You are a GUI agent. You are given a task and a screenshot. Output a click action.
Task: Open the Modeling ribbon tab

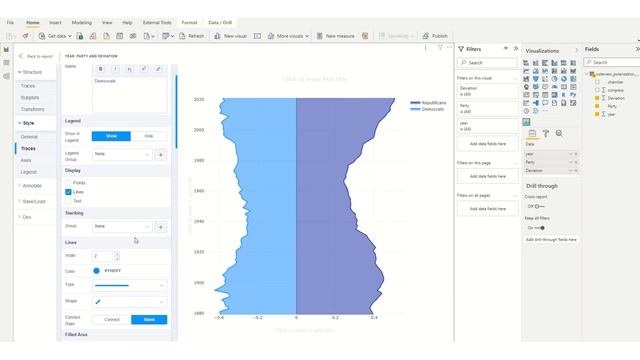pos(82,22)
